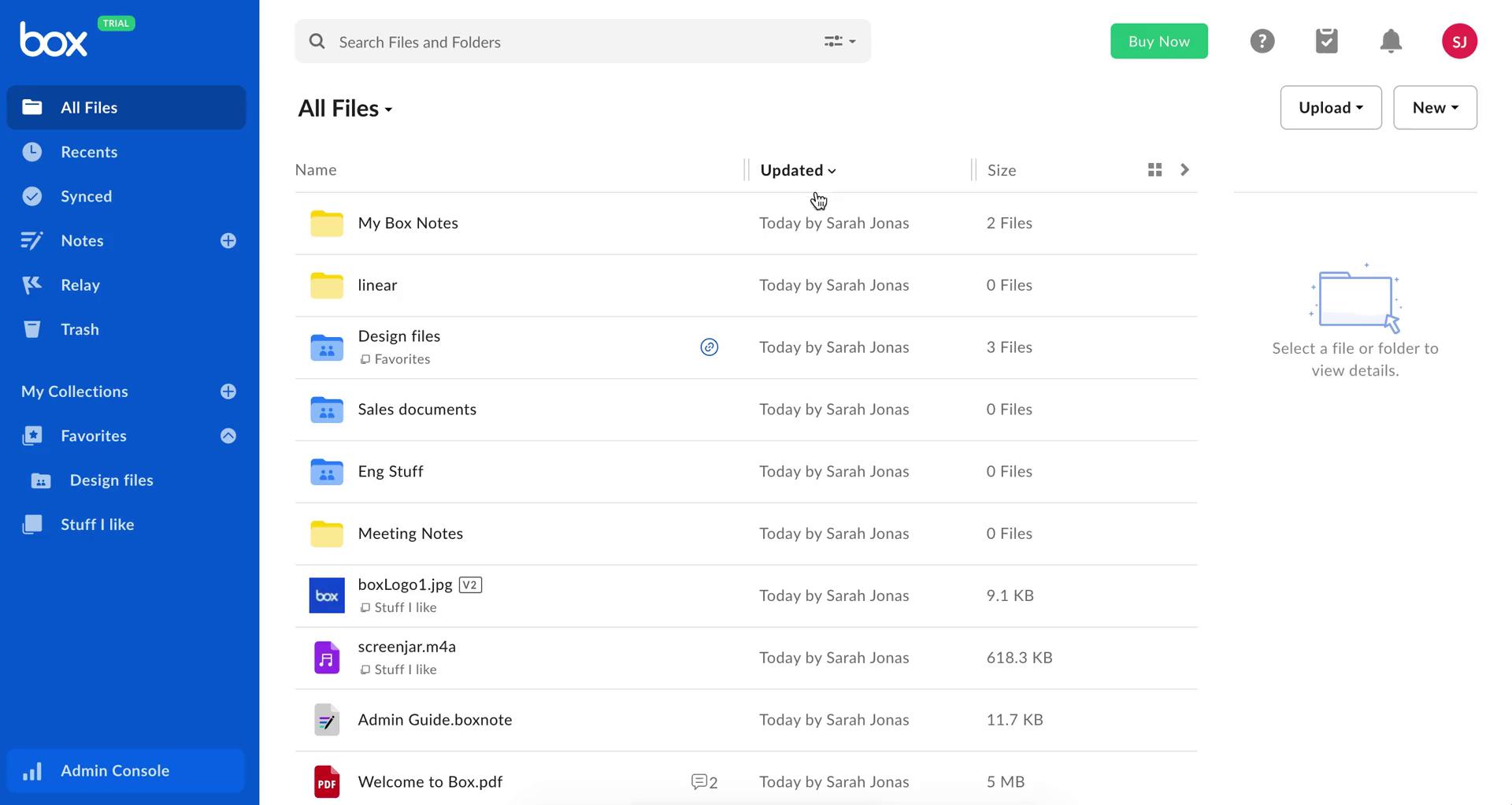Open Meeting Notes folder name
The height and width of the screenshot is (805, 1512).
(x=410, y=533)
